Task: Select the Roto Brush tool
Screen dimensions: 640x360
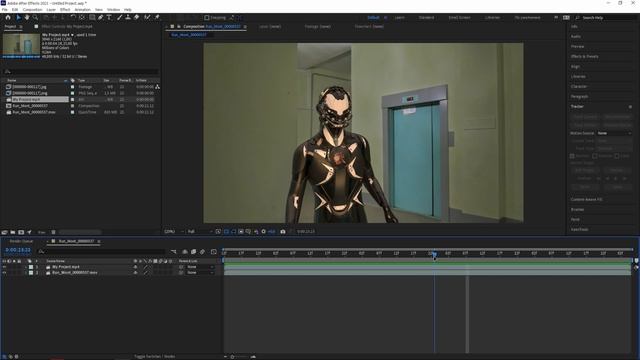Action: tap(147, 18)
